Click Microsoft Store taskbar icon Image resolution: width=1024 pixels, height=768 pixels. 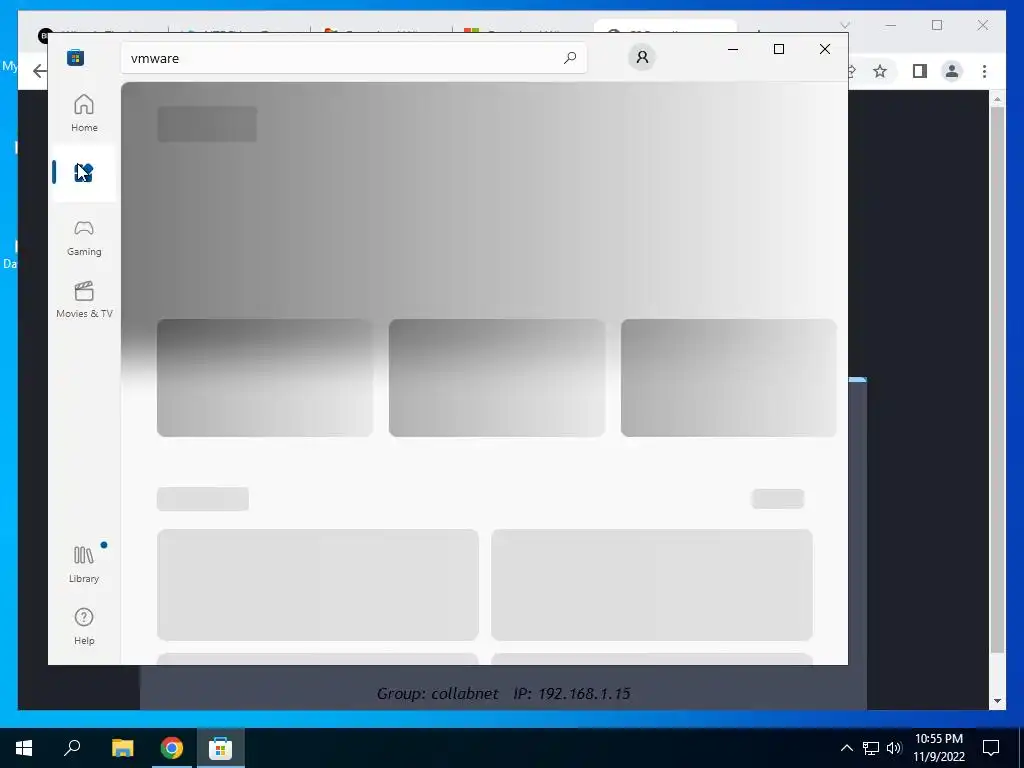pyautogui.click(x=221, y=748)
